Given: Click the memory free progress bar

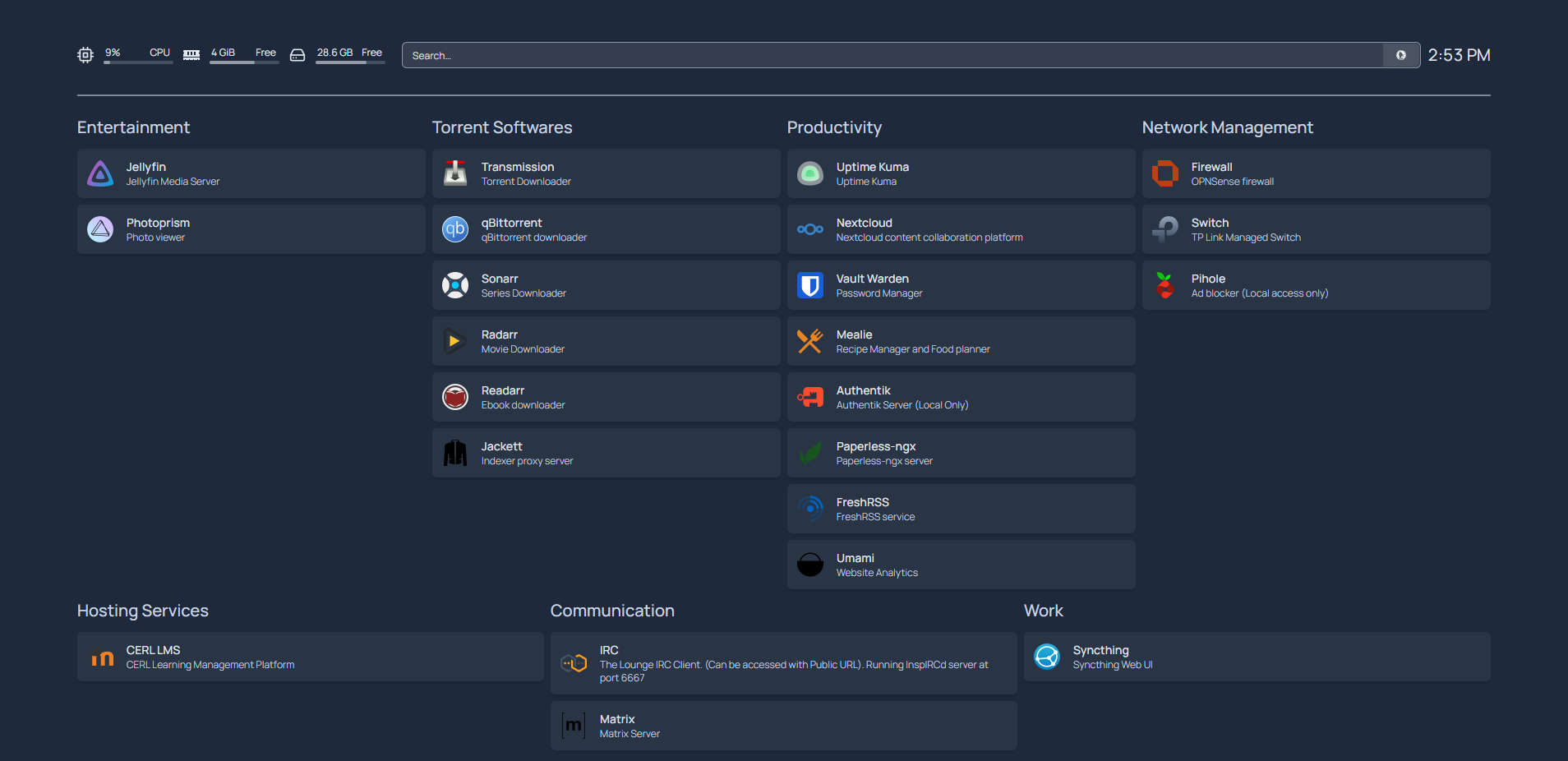Looking at the screenshot, I should click(x=244, y=62).
